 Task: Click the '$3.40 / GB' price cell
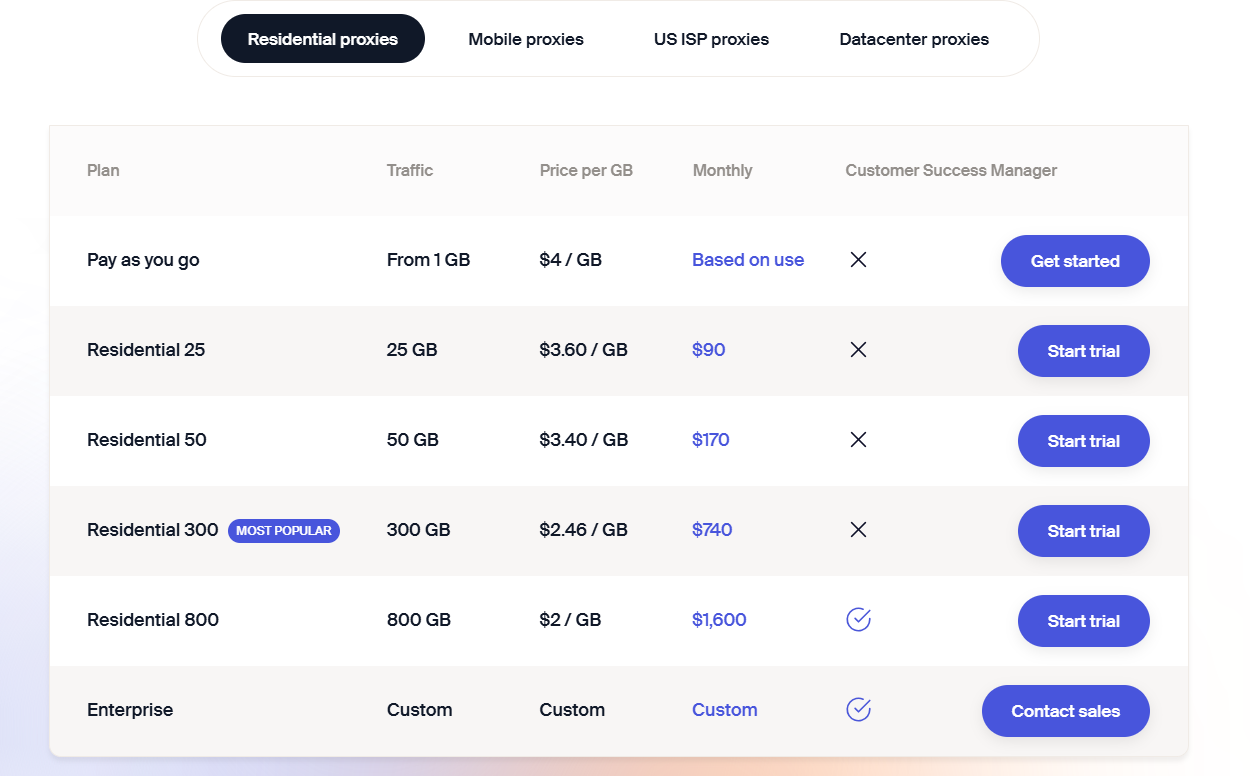pos(584,440)
